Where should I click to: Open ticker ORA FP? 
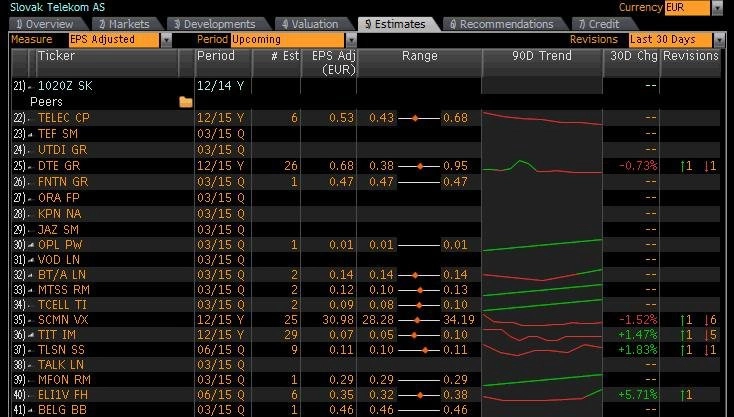(59, 198)
